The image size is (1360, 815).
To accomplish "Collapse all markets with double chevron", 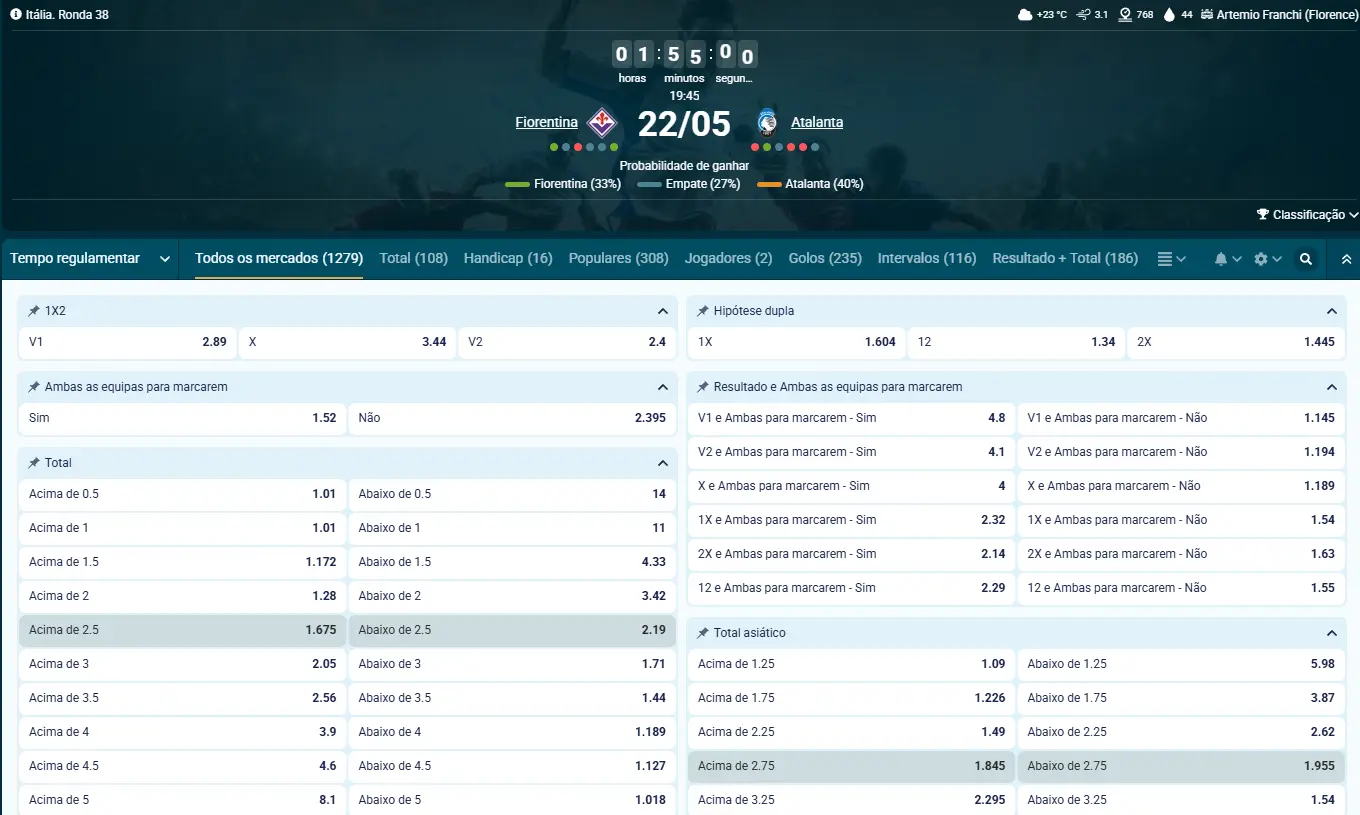I will [x=1346, y=259].
